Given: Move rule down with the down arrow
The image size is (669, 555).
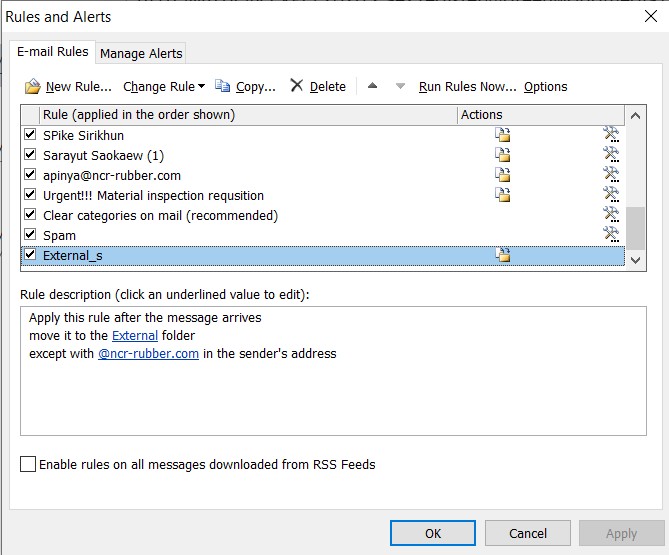Looking at the screenshot, I should click(x=400, y=87).
